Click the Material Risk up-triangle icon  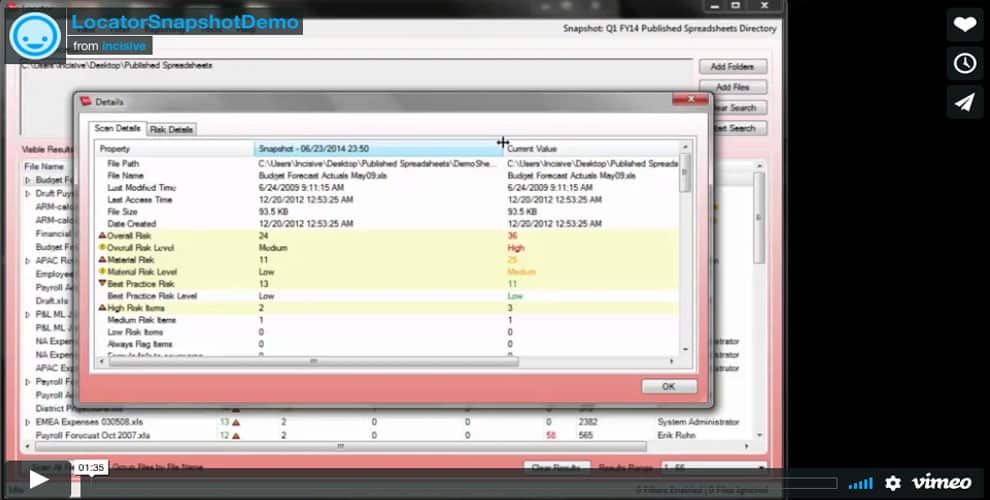click(x=102, y=259)
